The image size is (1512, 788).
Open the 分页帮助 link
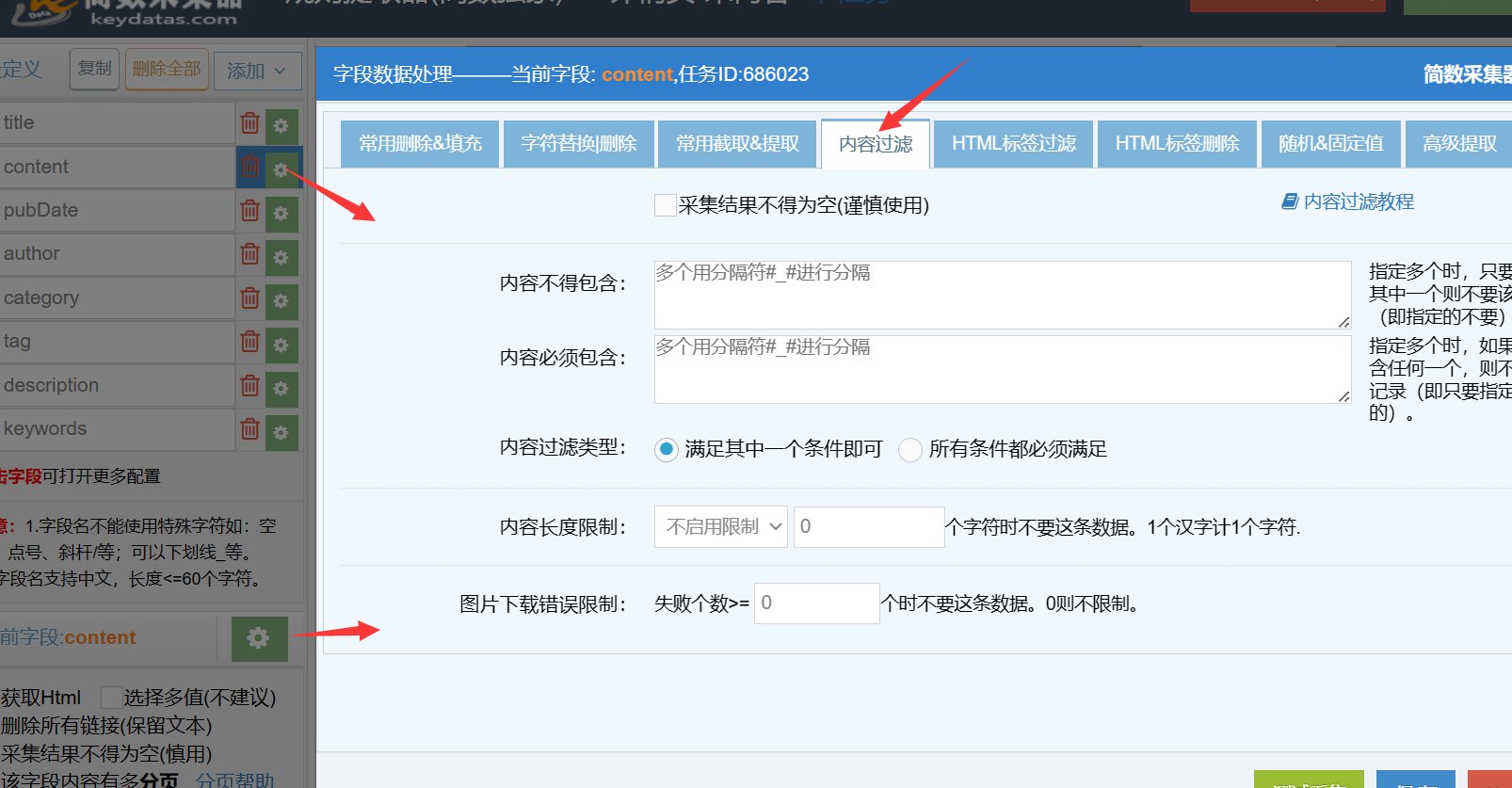coord(235,779)
